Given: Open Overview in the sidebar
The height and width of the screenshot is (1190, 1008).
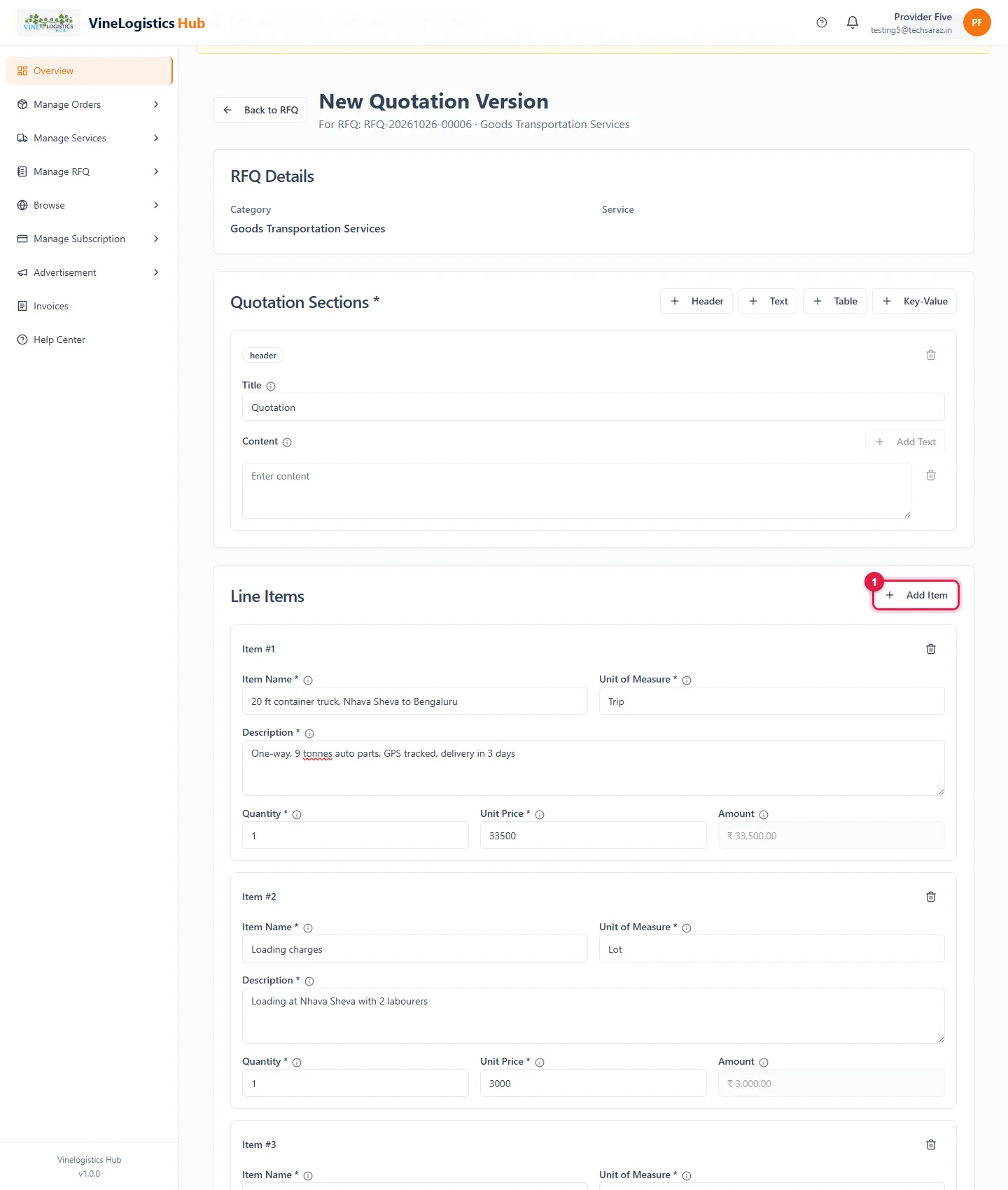Looking at the screenshot, I should point(89,71).
